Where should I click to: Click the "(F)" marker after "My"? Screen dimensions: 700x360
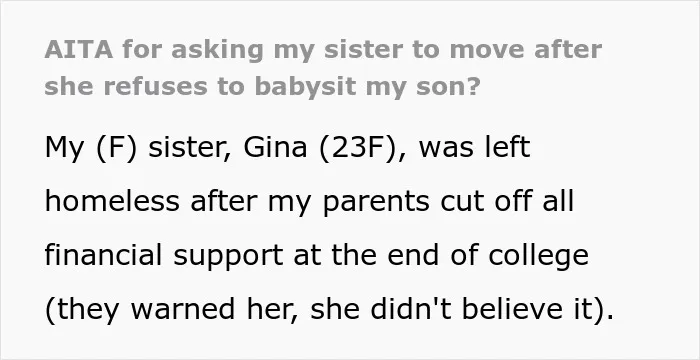pyautogui.click(x=116, y=148)
